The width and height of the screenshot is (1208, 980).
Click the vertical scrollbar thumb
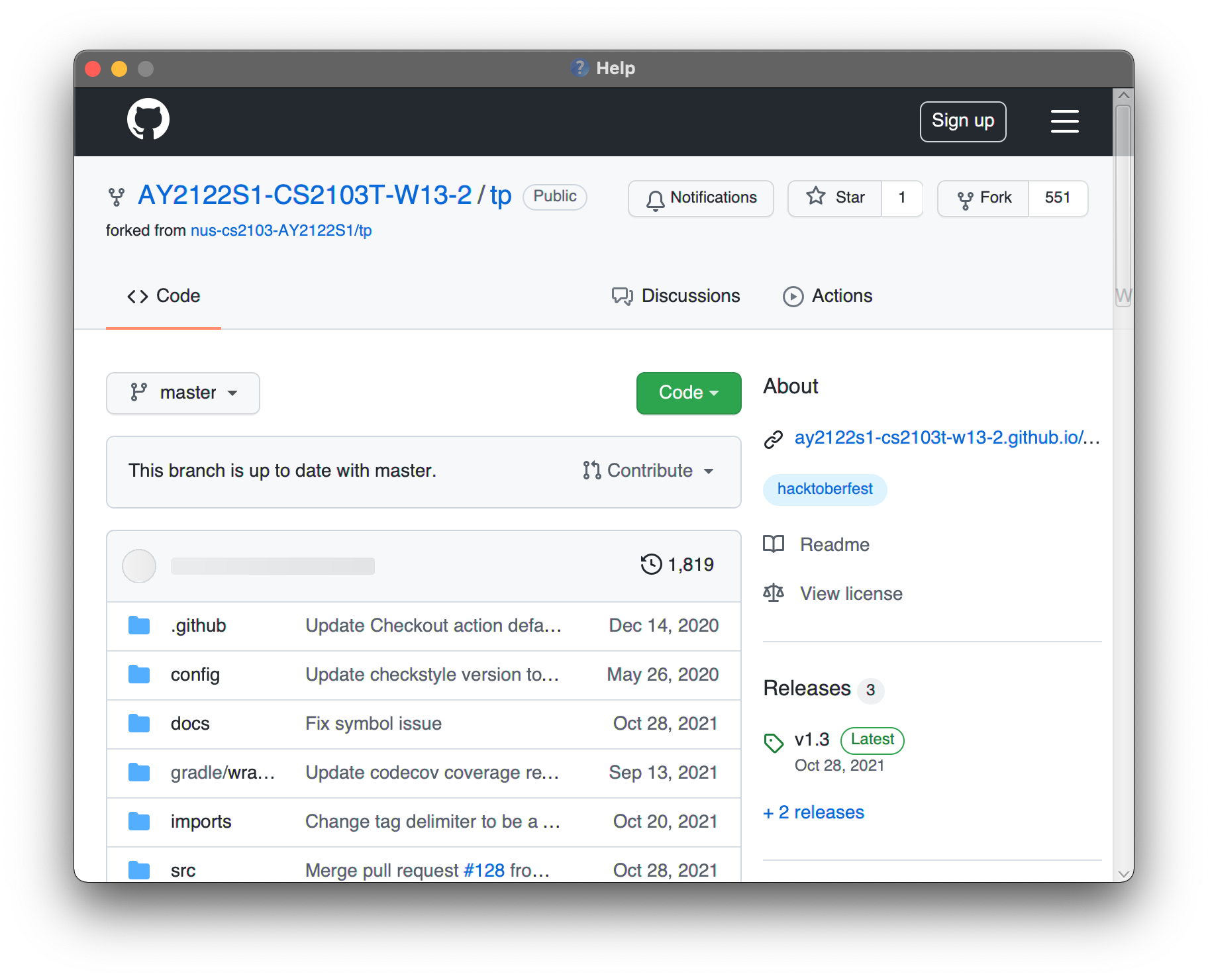point(1123,205)
